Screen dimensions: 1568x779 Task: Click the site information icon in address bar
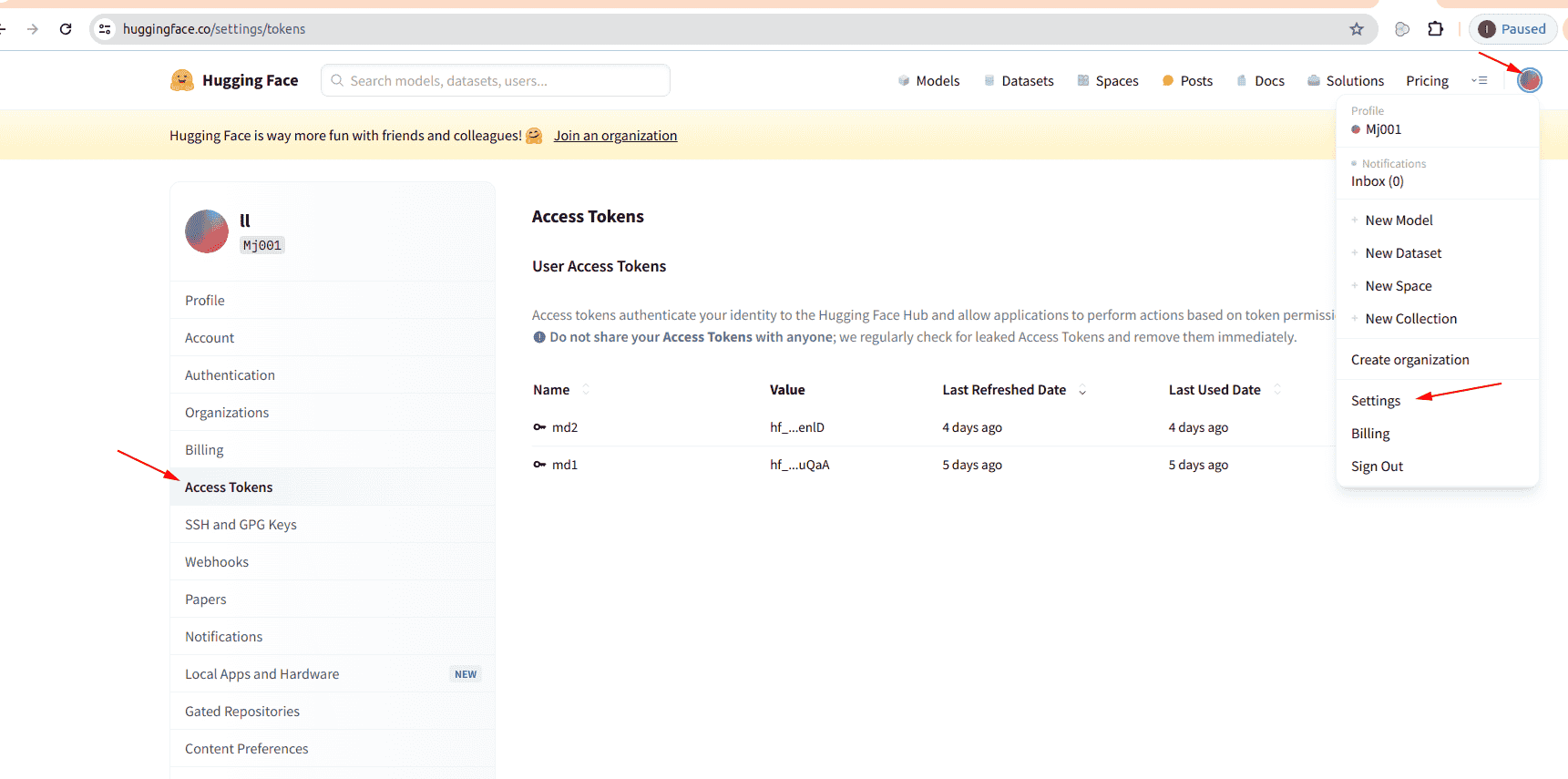(106, 29)
